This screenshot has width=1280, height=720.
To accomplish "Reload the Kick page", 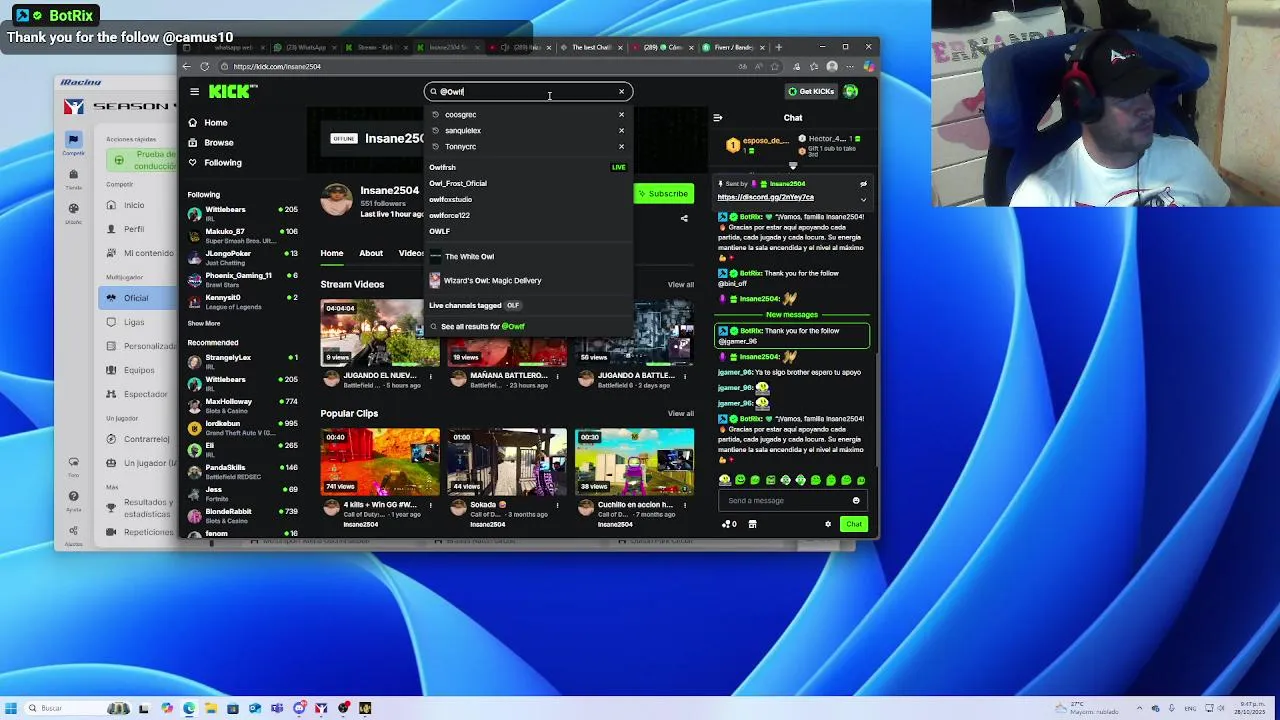I will (x=204, y=66).
